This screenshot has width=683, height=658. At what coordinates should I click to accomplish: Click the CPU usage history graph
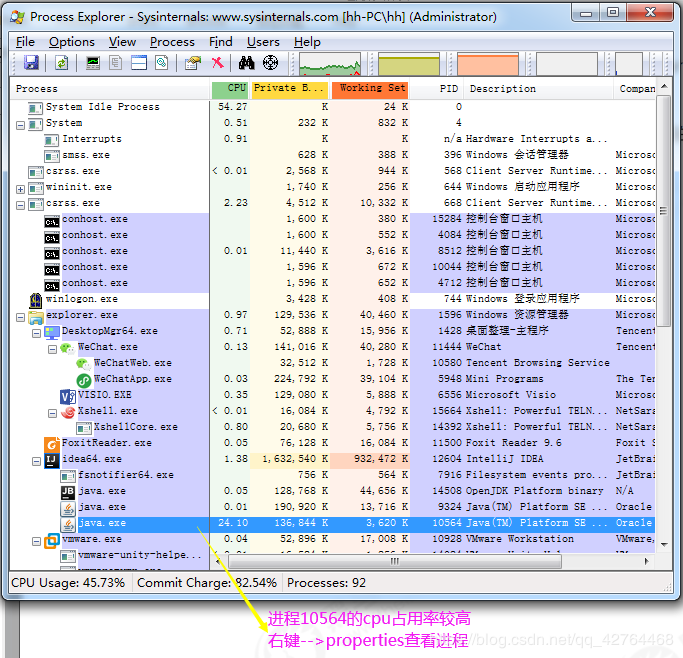point(330,64)
